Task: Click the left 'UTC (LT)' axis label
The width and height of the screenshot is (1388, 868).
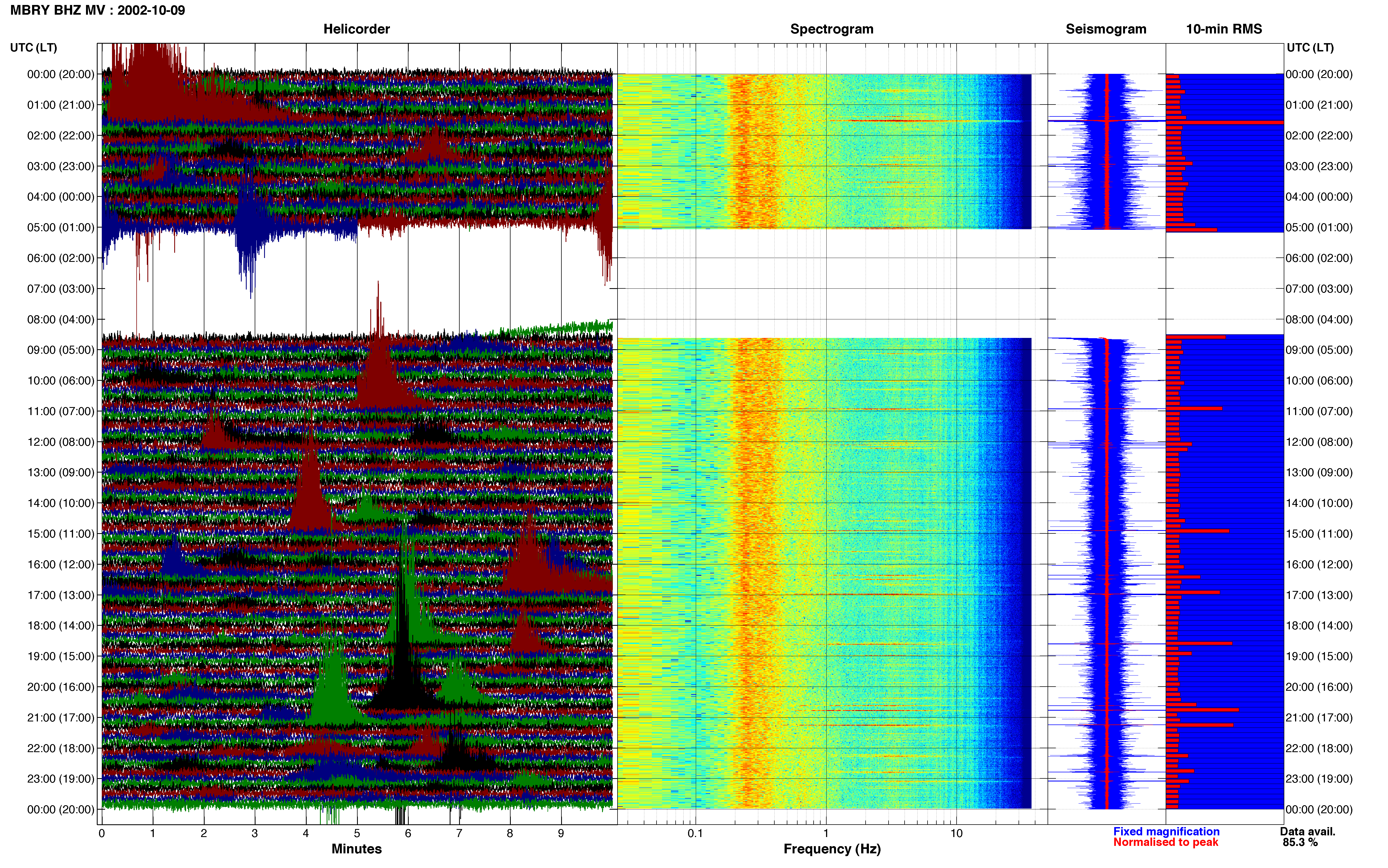Action: (33, 48)
